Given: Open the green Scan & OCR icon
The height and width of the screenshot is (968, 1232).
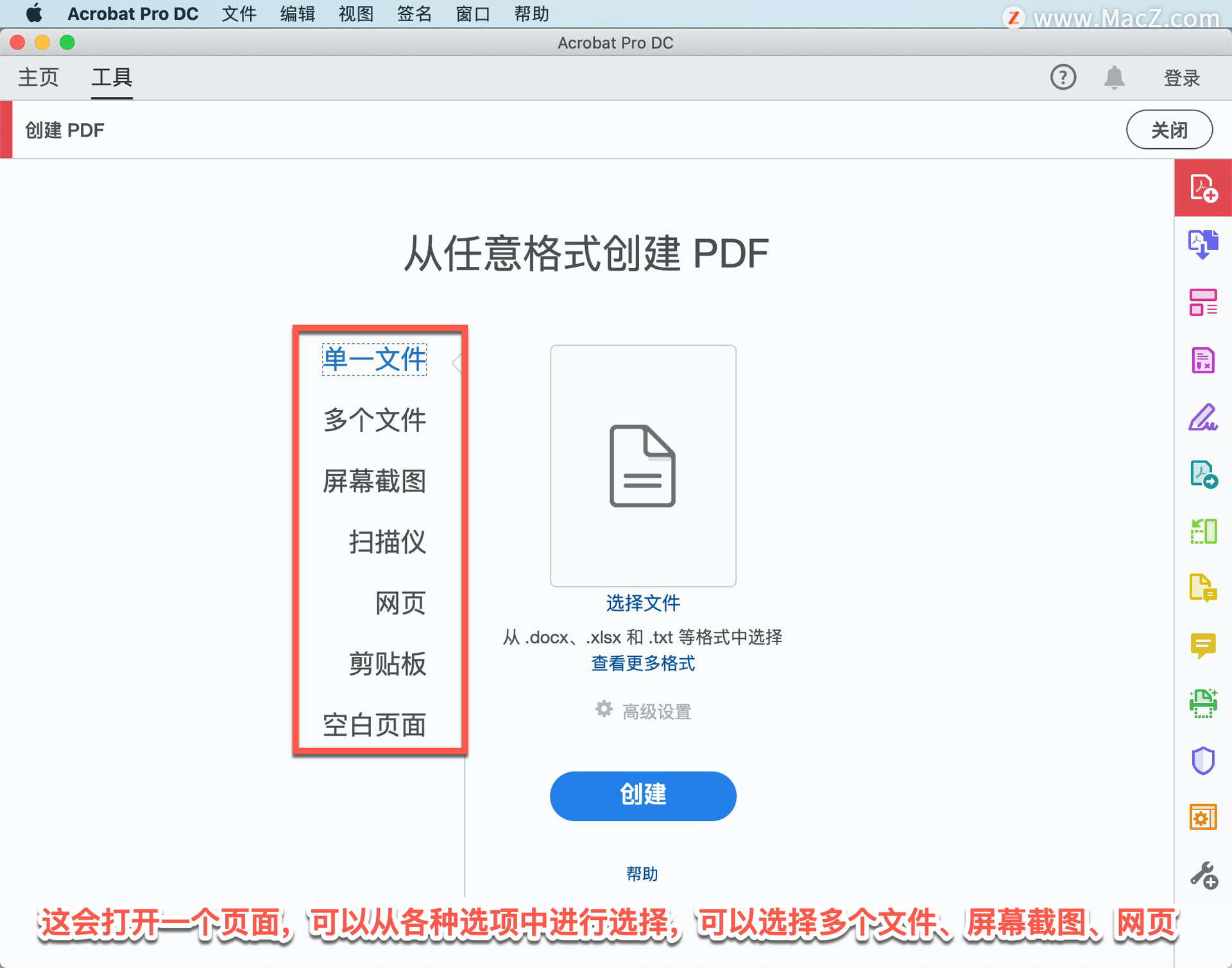Looking at the screenshot, I should [x=1203, y=703].
